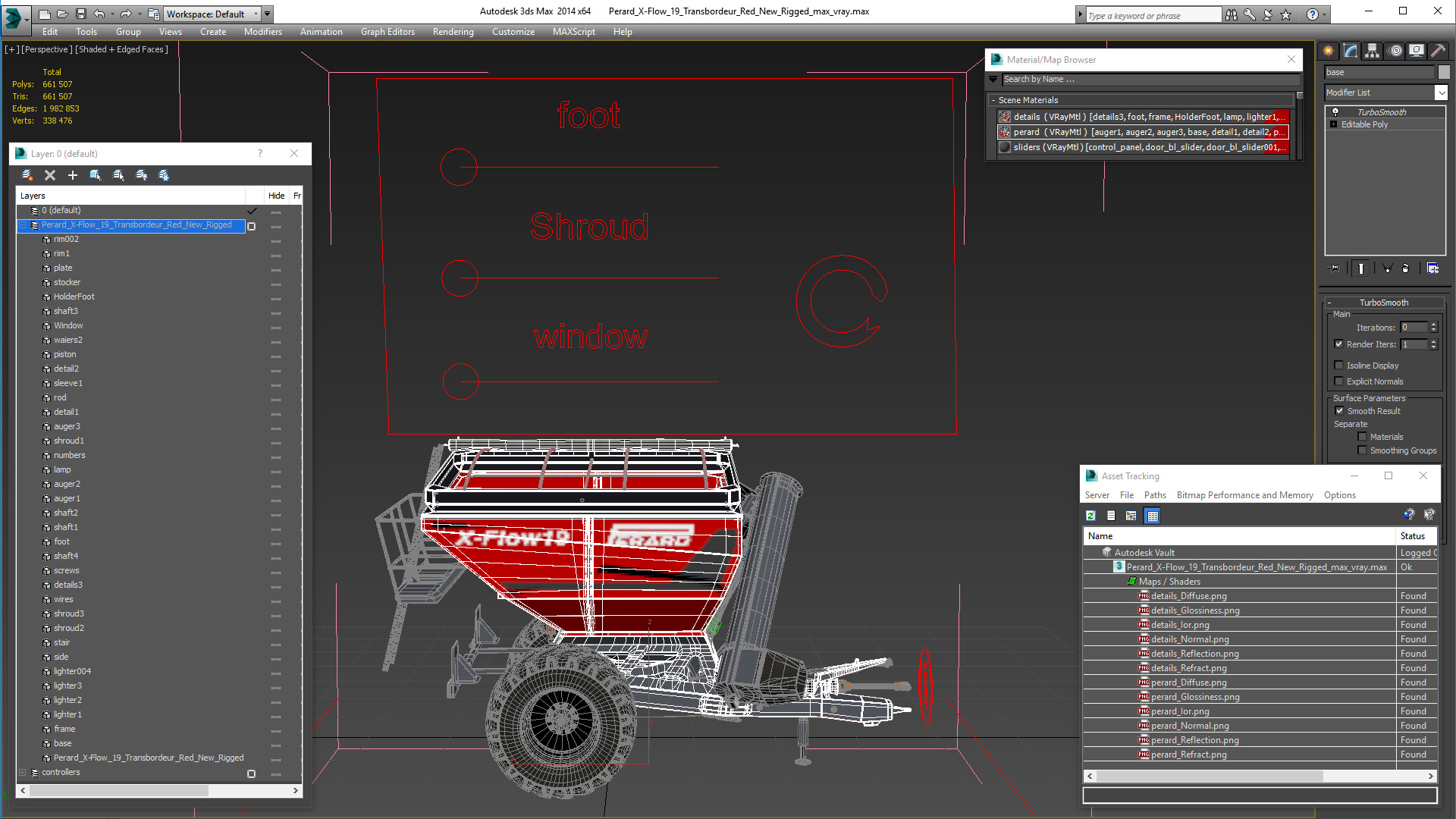Click Tree View icon in Asset Tracking

[1131, 516]
